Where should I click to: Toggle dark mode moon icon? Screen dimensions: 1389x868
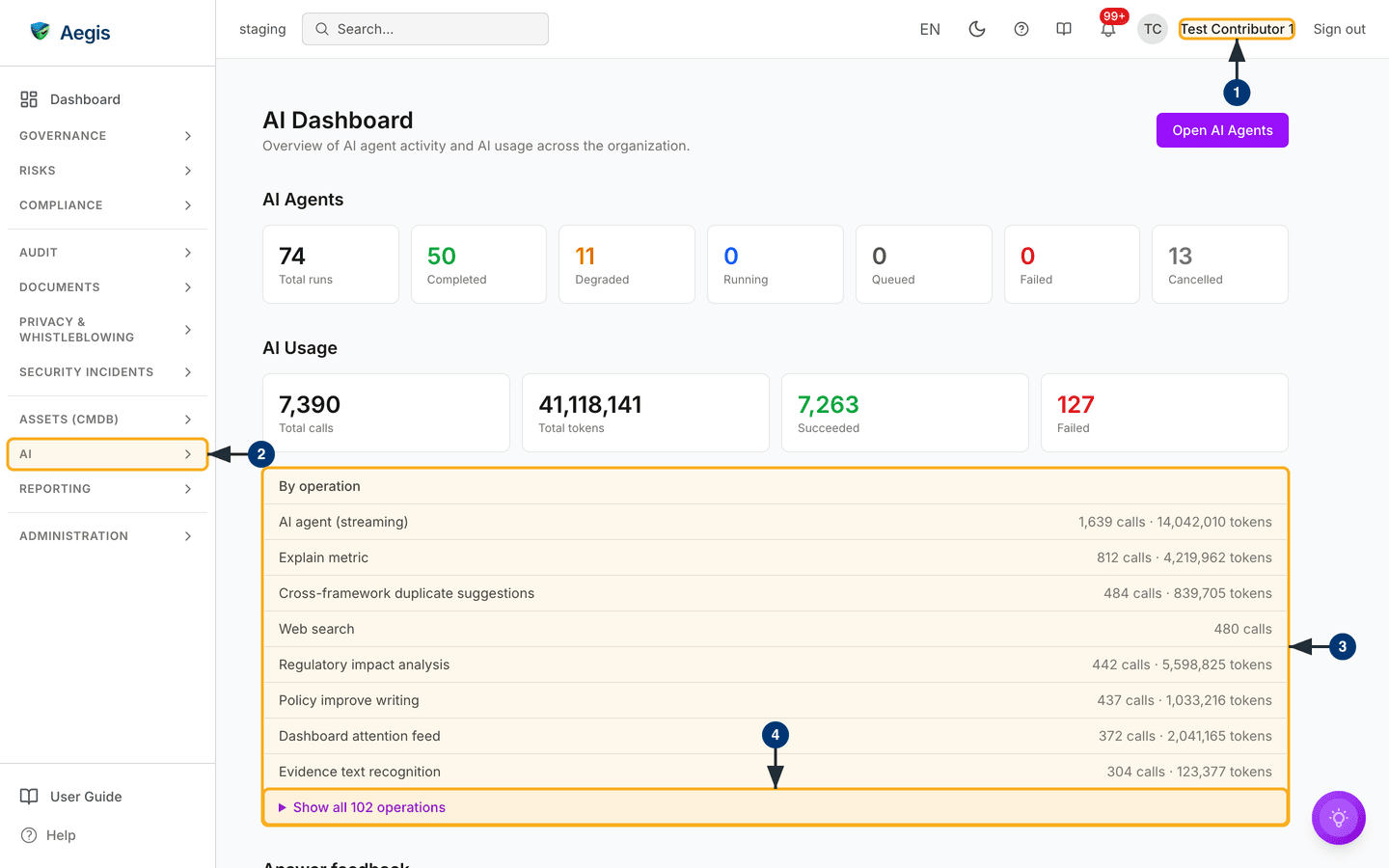(x=977, y=29)
